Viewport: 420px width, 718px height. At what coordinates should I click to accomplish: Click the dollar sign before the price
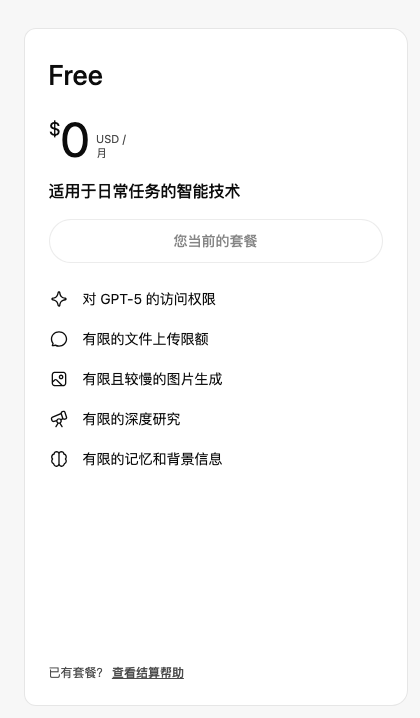pos(55,129)
